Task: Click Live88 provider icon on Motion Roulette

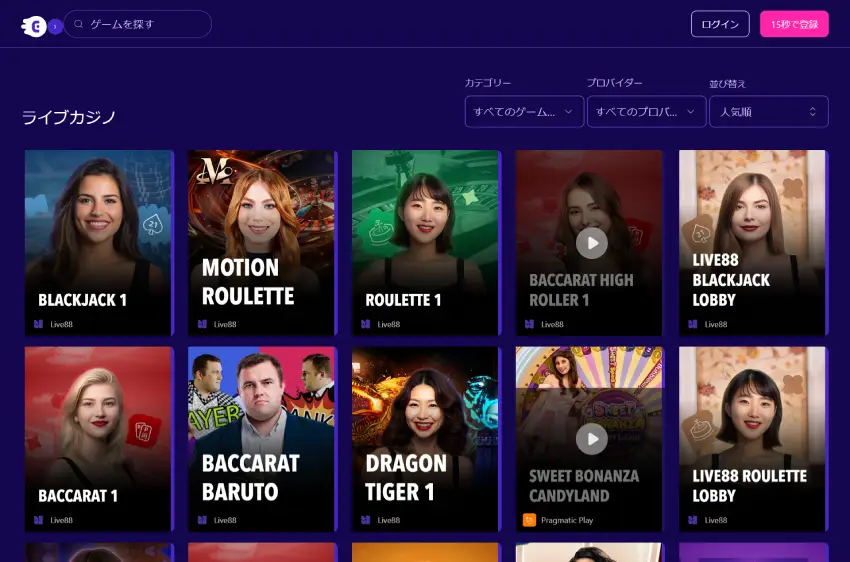Action: [202, 324]
